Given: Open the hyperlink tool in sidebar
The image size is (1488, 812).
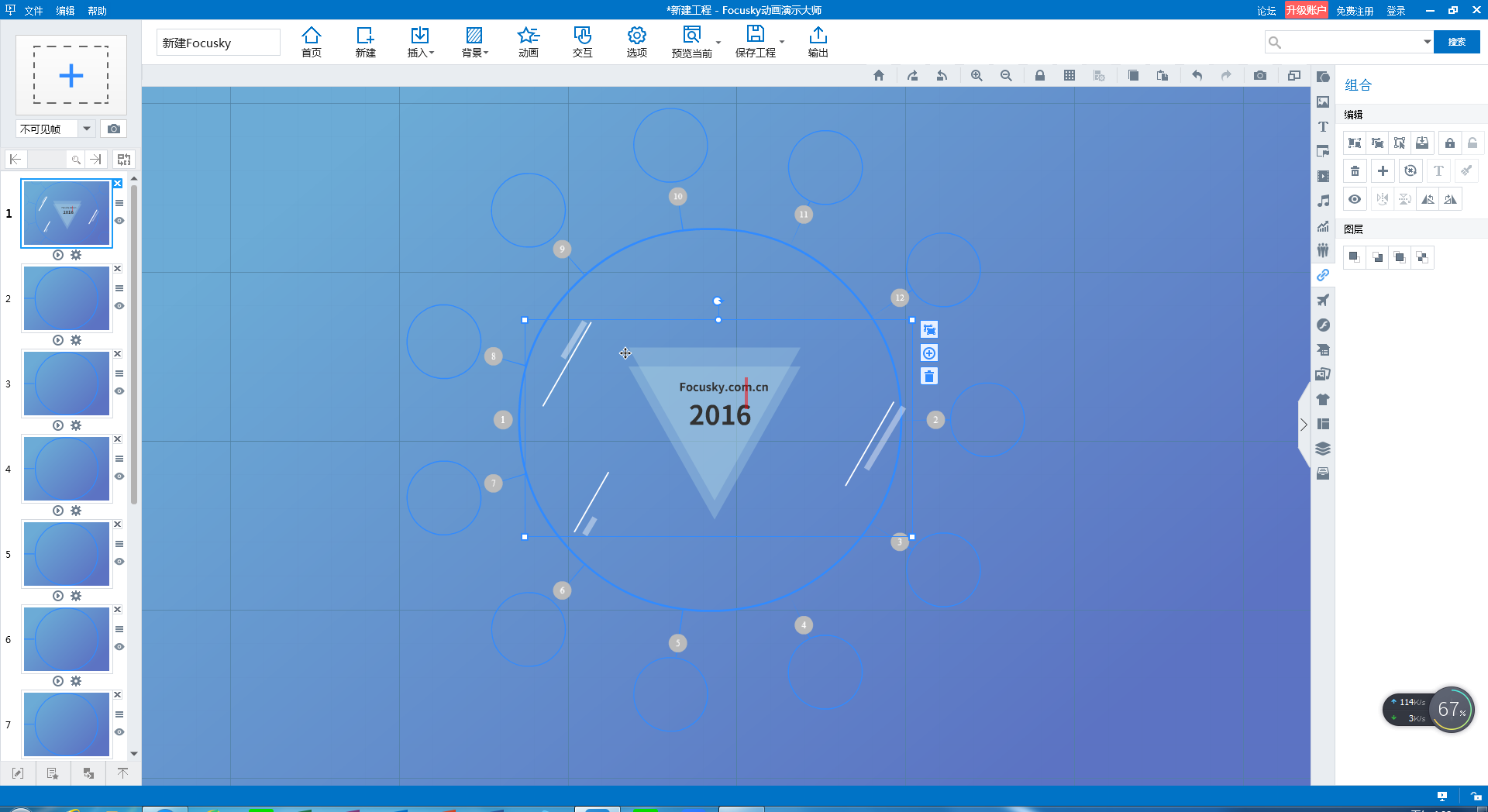Looking at the screenshot, I should coord(1323,275).
